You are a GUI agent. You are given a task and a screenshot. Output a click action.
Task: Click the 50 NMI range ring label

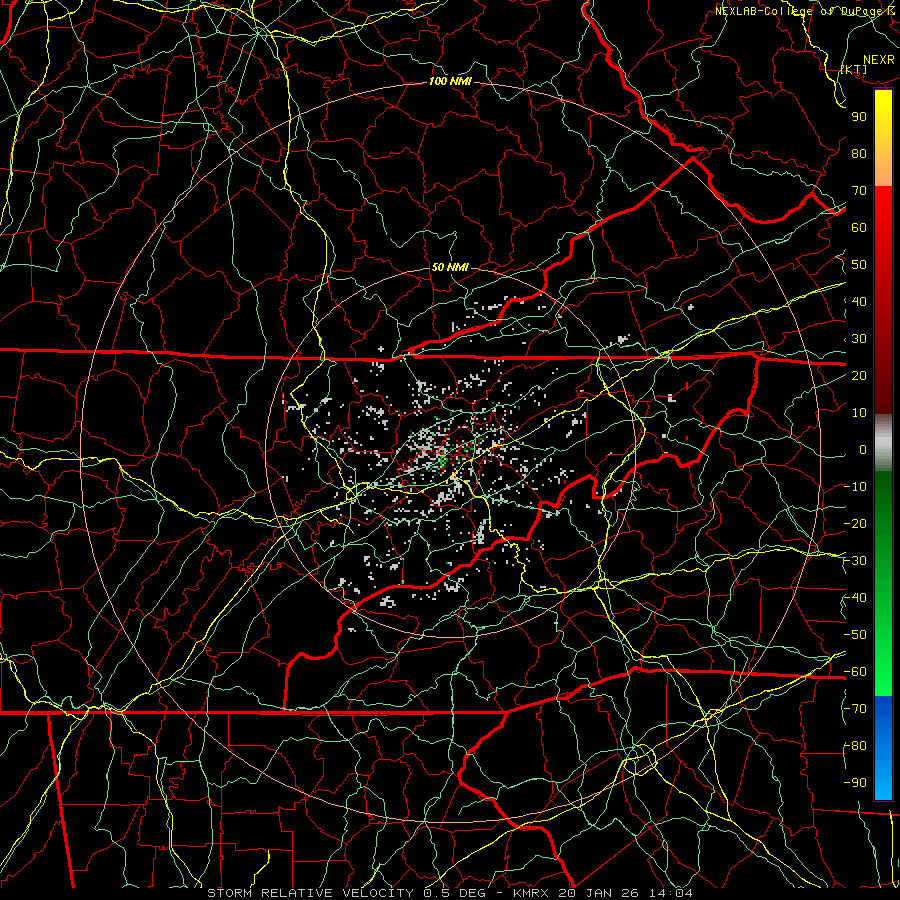[x=449, y=267]
